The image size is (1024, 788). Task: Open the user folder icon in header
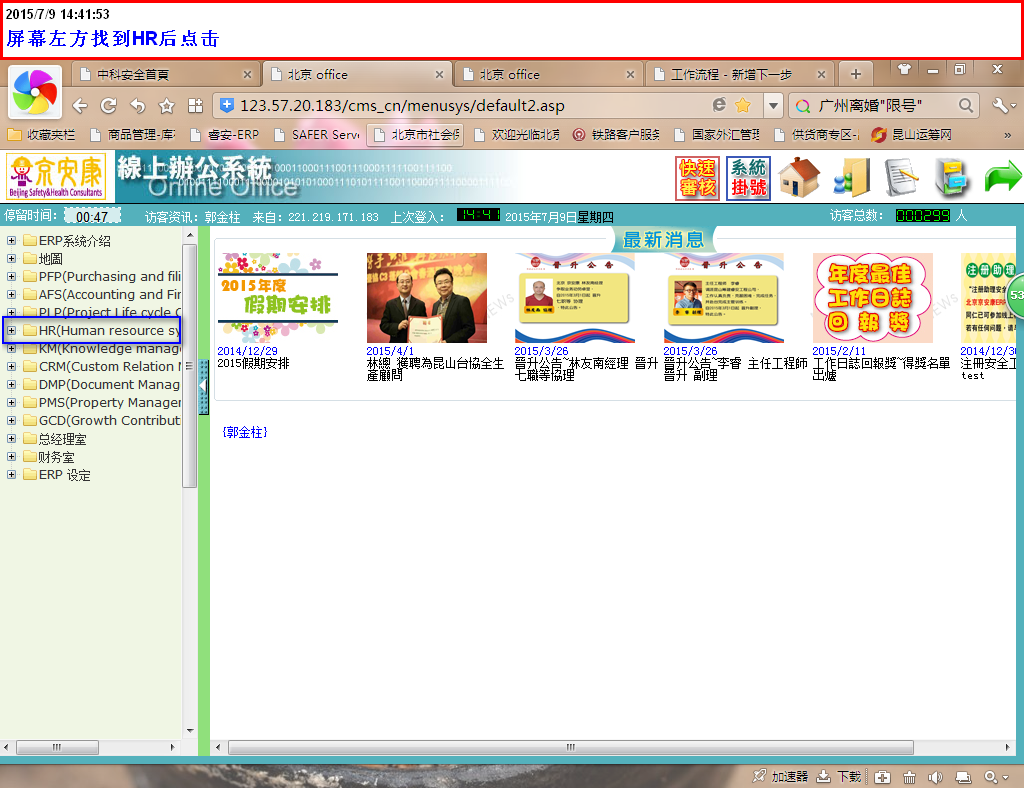coord(851,178)
